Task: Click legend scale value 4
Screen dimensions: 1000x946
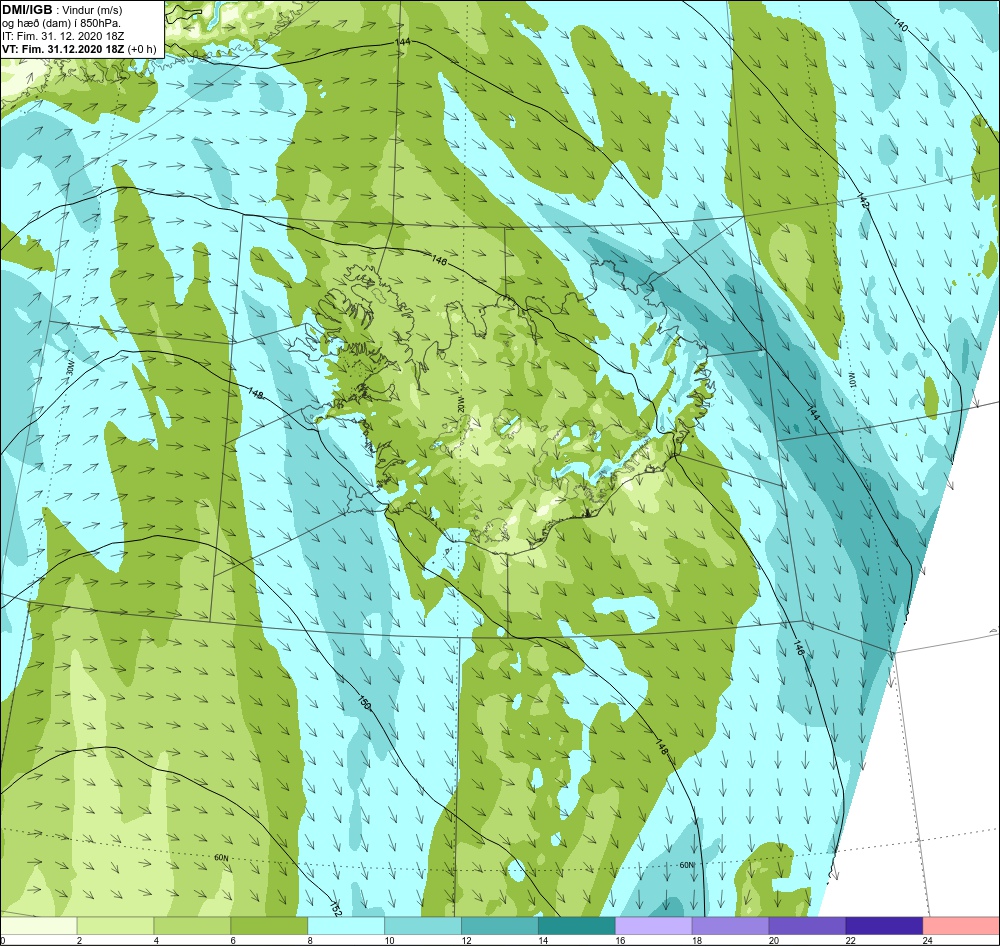Action: [x=156, y=940]
